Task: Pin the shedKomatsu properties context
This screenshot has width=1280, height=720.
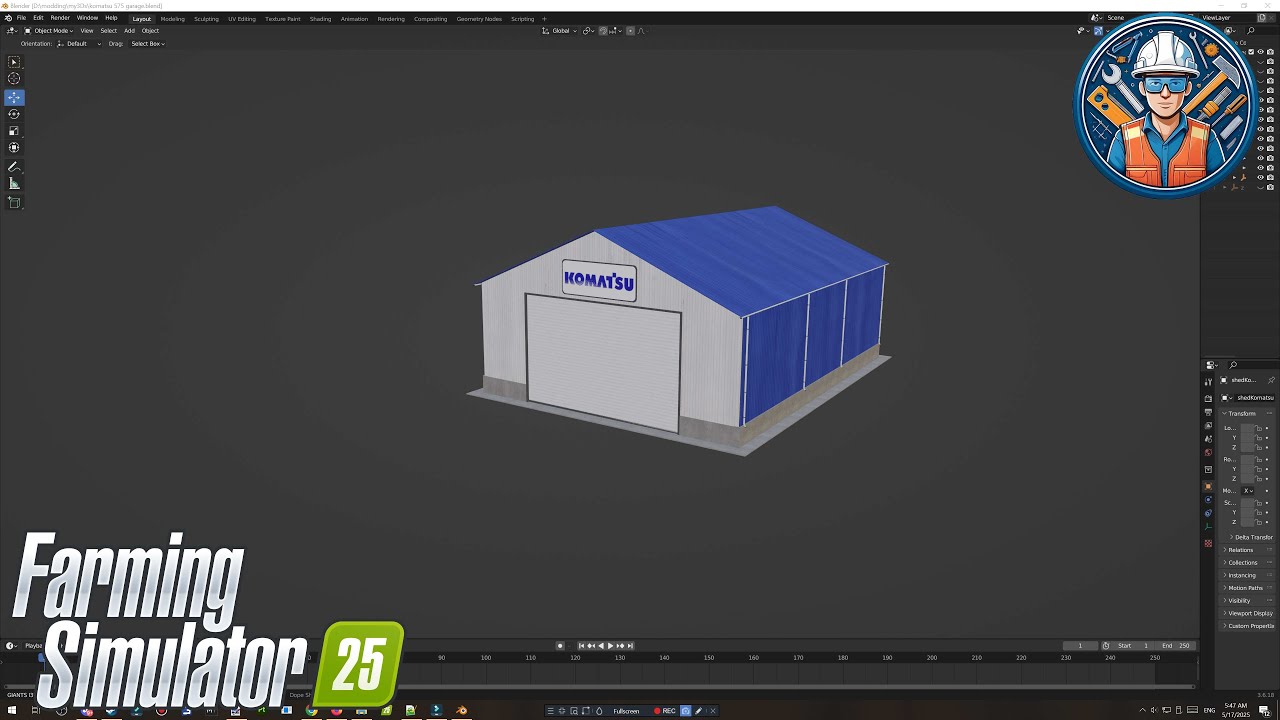Action: (x=1271, y=380)
